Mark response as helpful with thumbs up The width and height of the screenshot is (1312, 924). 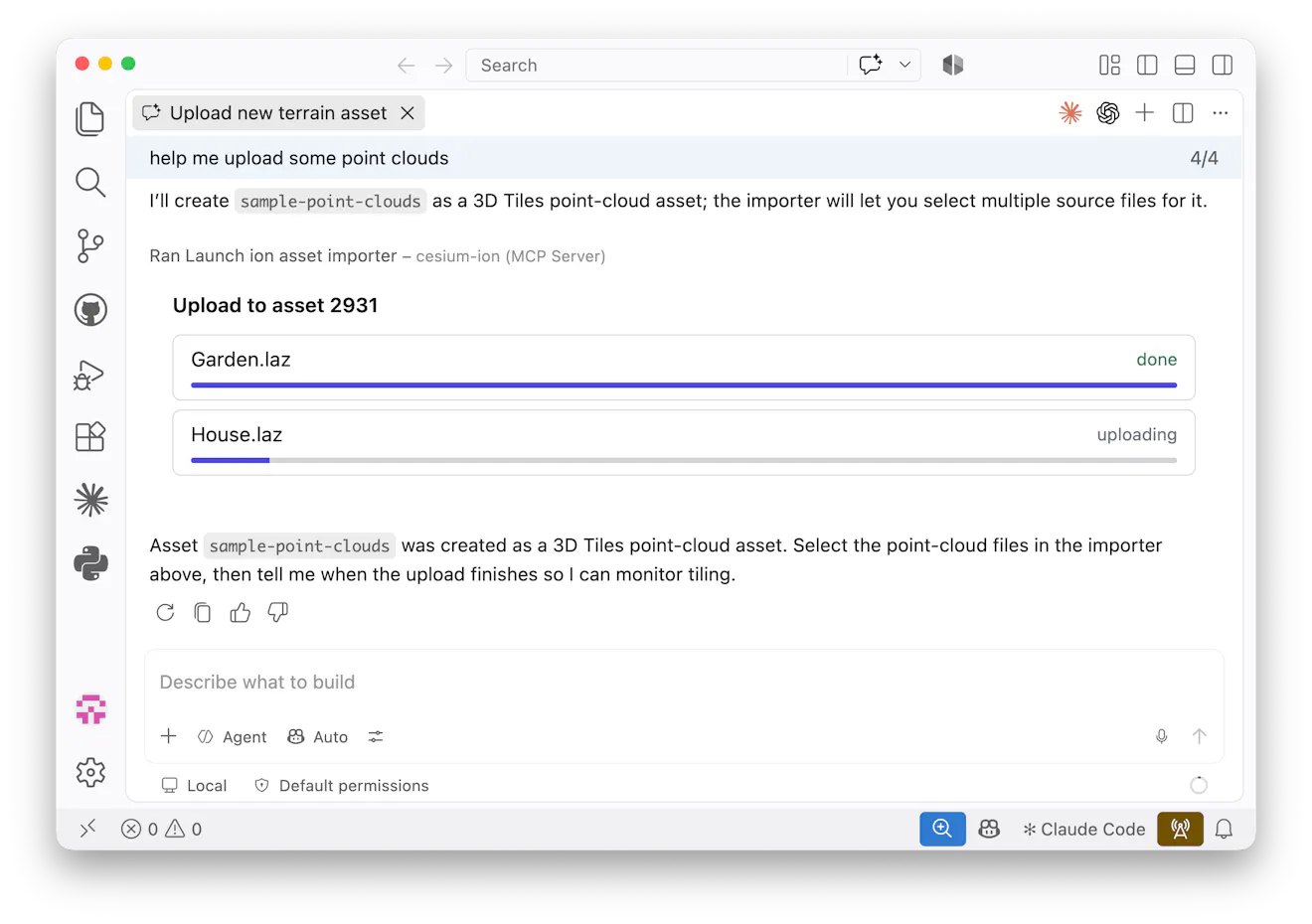(x=241, y=612)
